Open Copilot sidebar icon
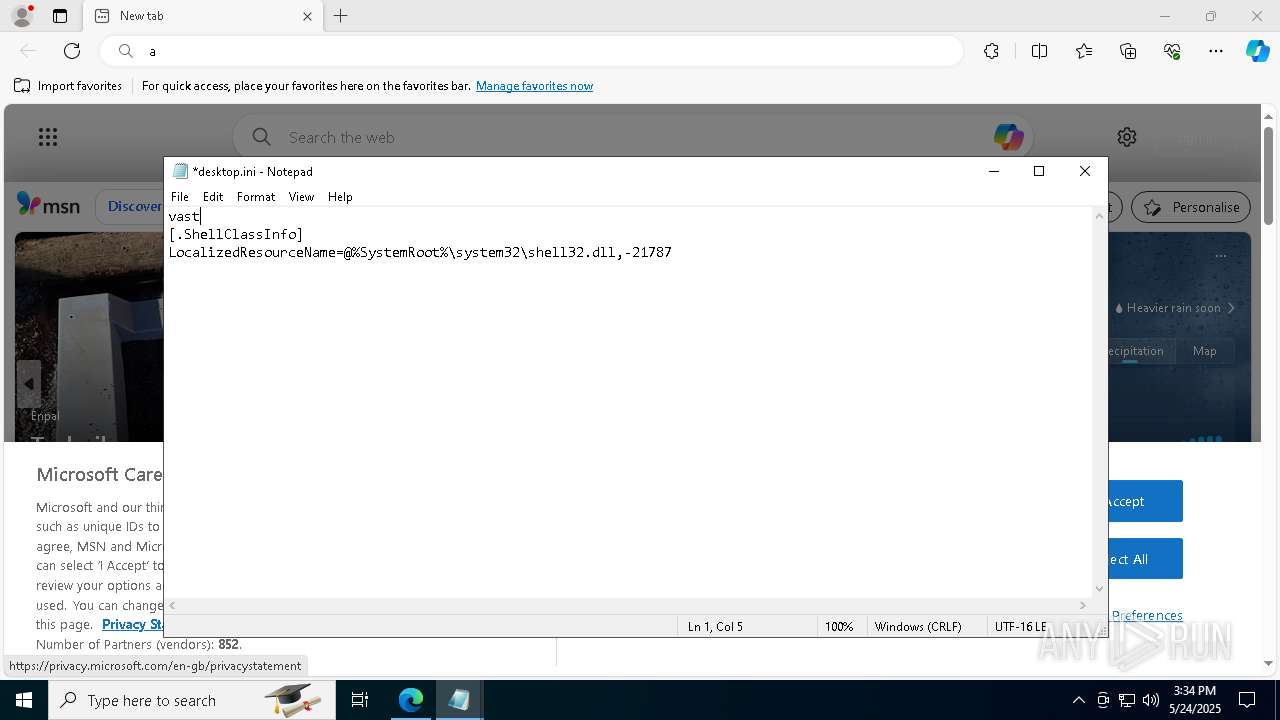Image resolution: width=1280 pixels, height=720 pixels. coord(1257,51)
